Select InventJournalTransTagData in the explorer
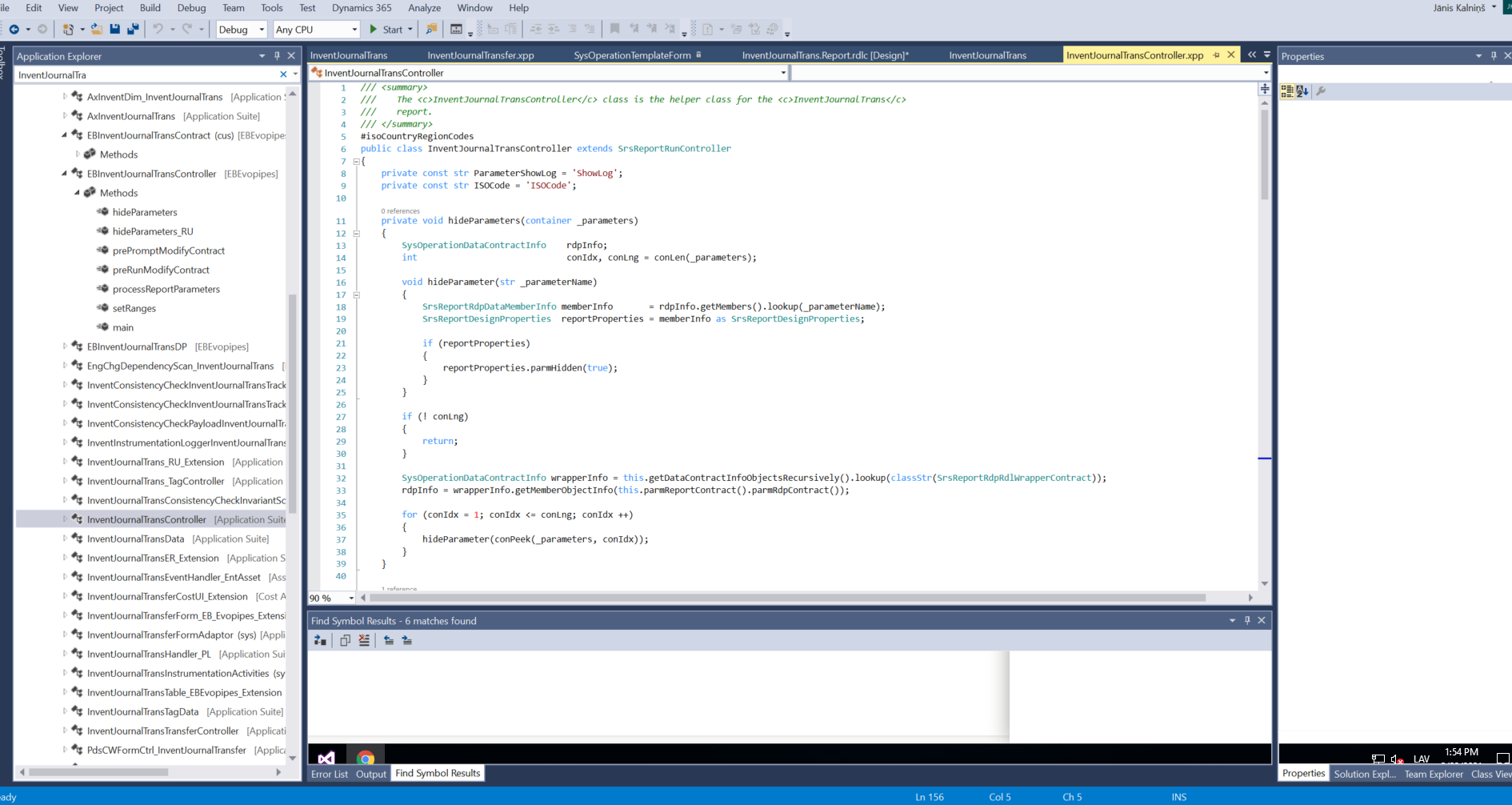 point(143,711)
